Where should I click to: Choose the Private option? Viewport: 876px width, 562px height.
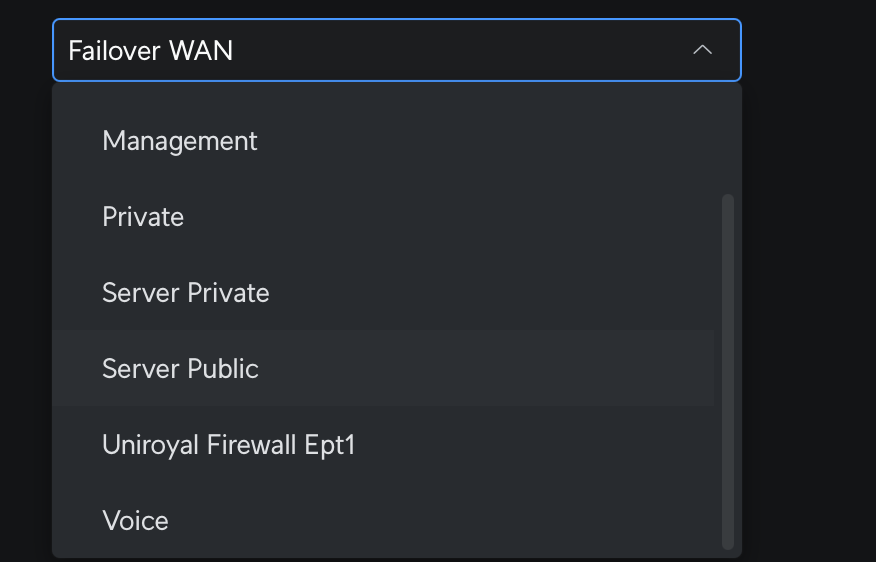coord(143,217)
